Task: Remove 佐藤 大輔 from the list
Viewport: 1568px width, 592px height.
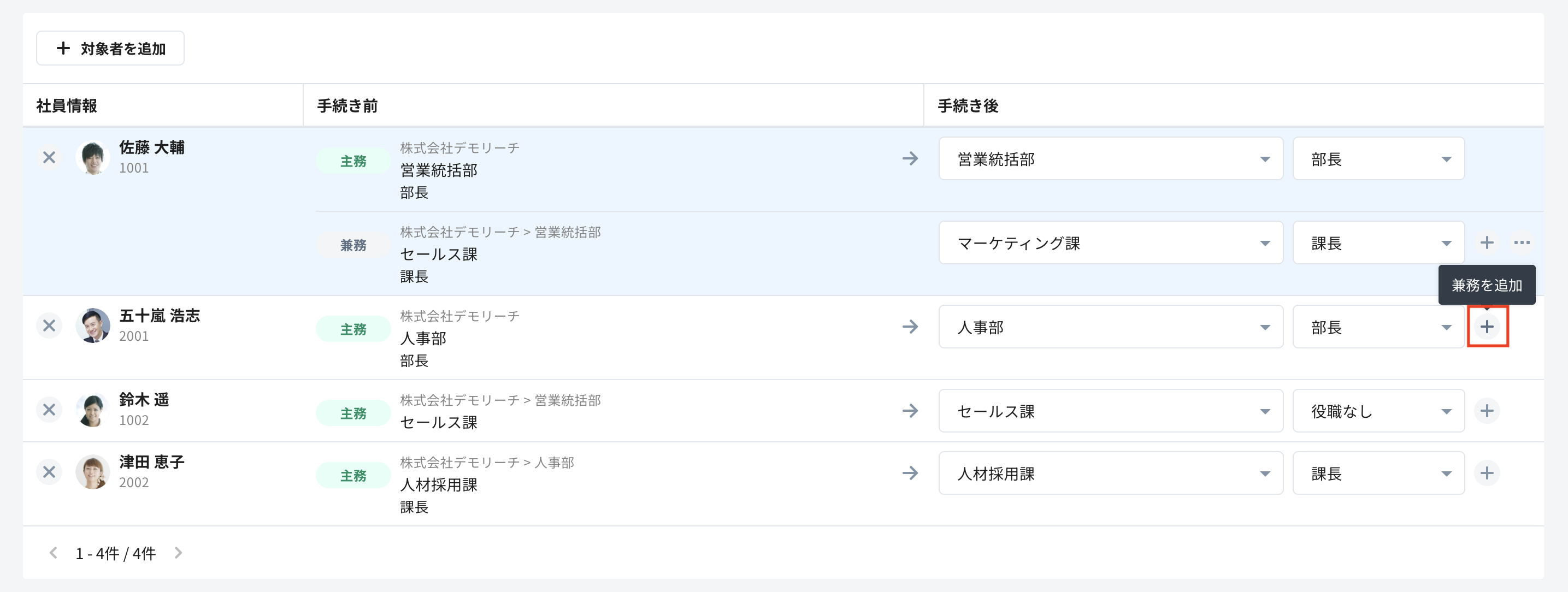Action: click(49, 158)
